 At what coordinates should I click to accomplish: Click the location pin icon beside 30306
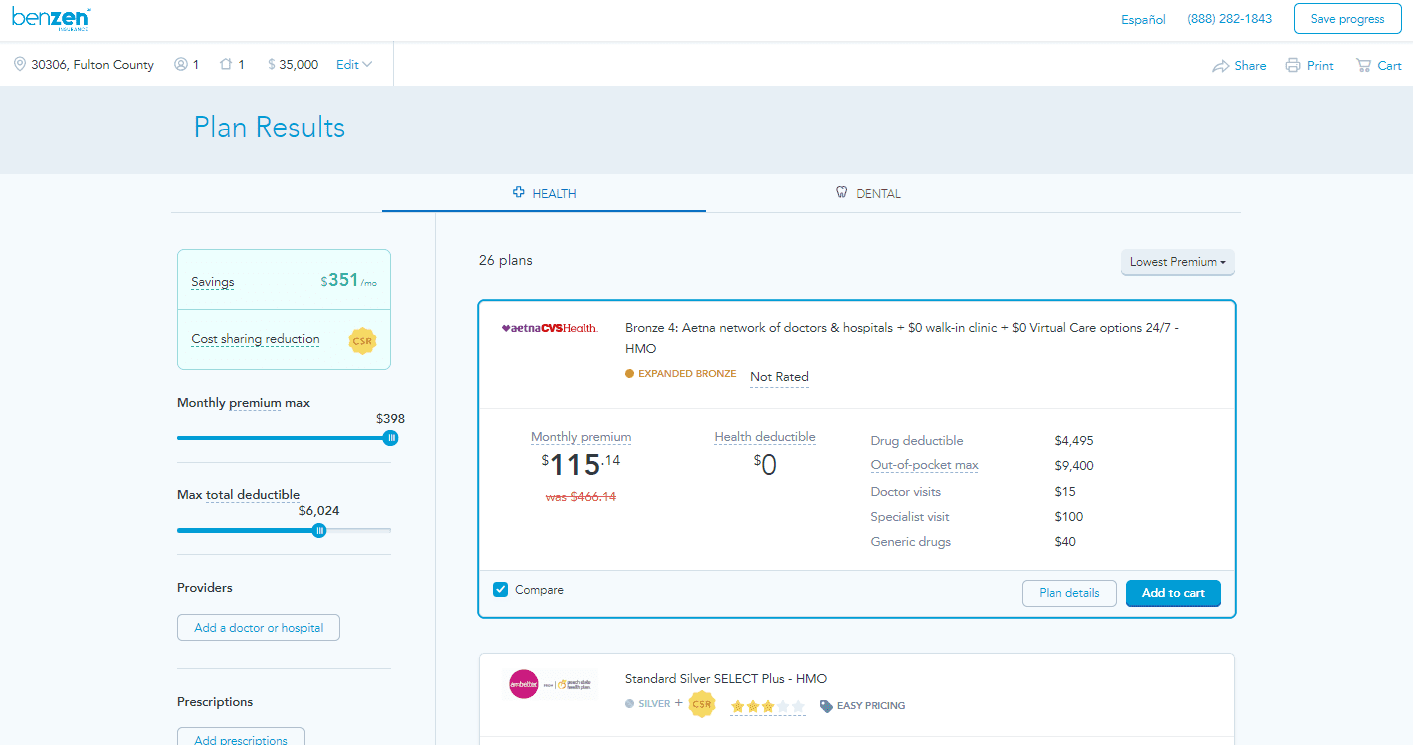click(x=19, y=64)
